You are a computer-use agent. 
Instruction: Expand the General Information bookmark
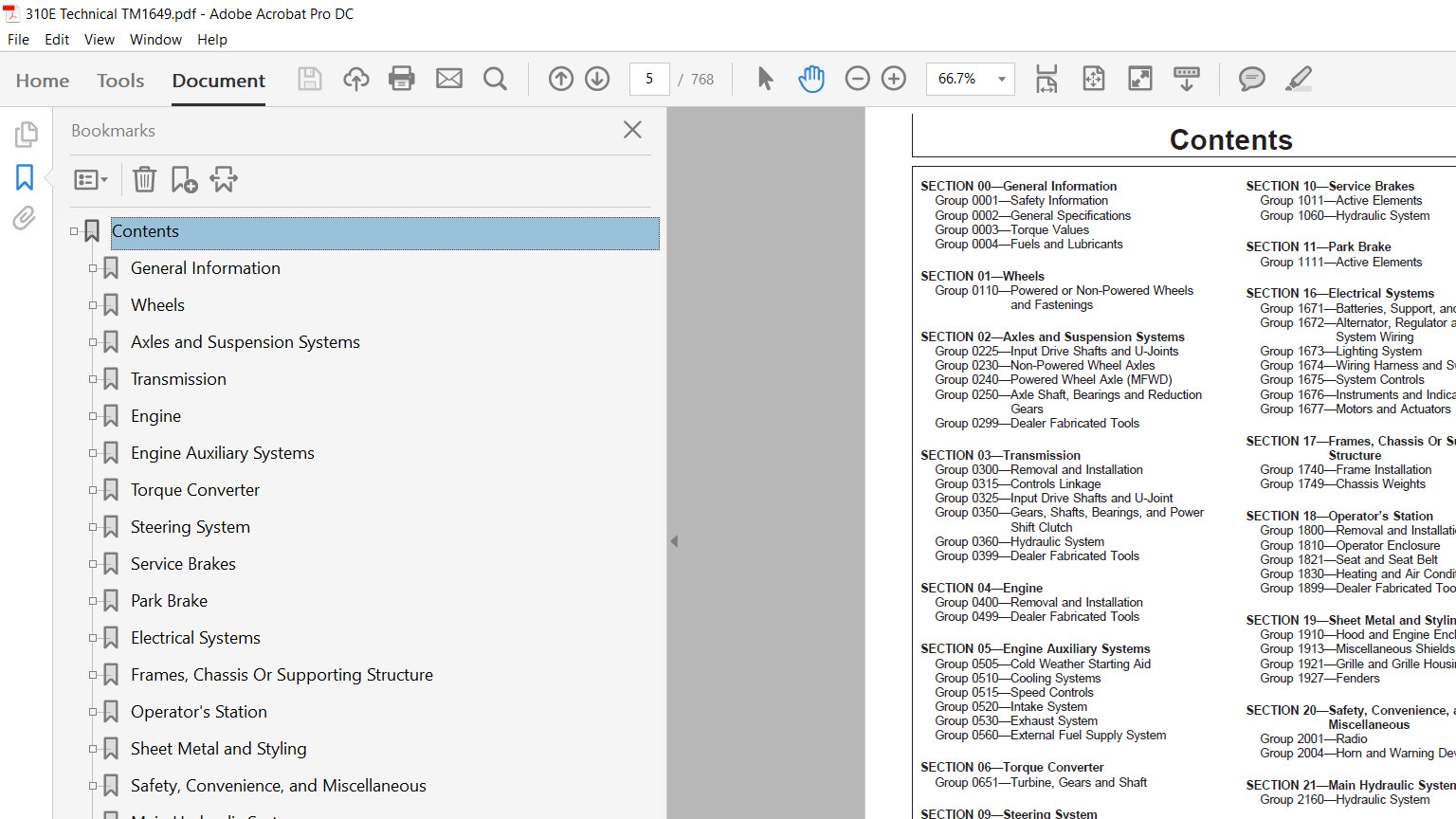(x=93, y=268)
